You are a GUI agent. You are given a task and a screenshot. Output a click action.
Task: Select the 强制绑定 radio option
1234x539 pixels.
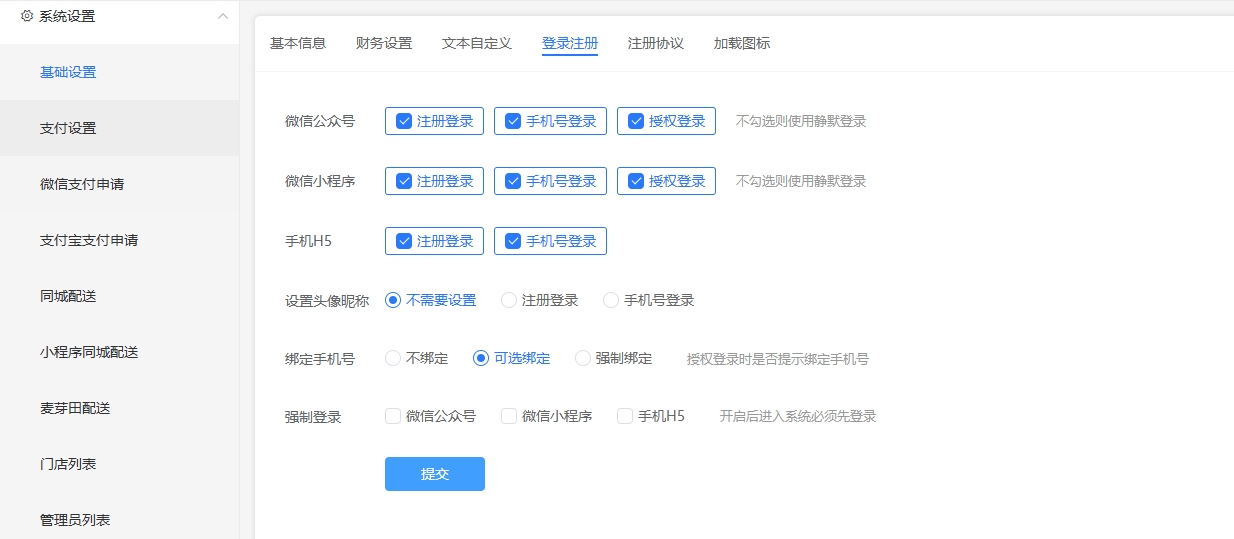(x=583, y=358)
